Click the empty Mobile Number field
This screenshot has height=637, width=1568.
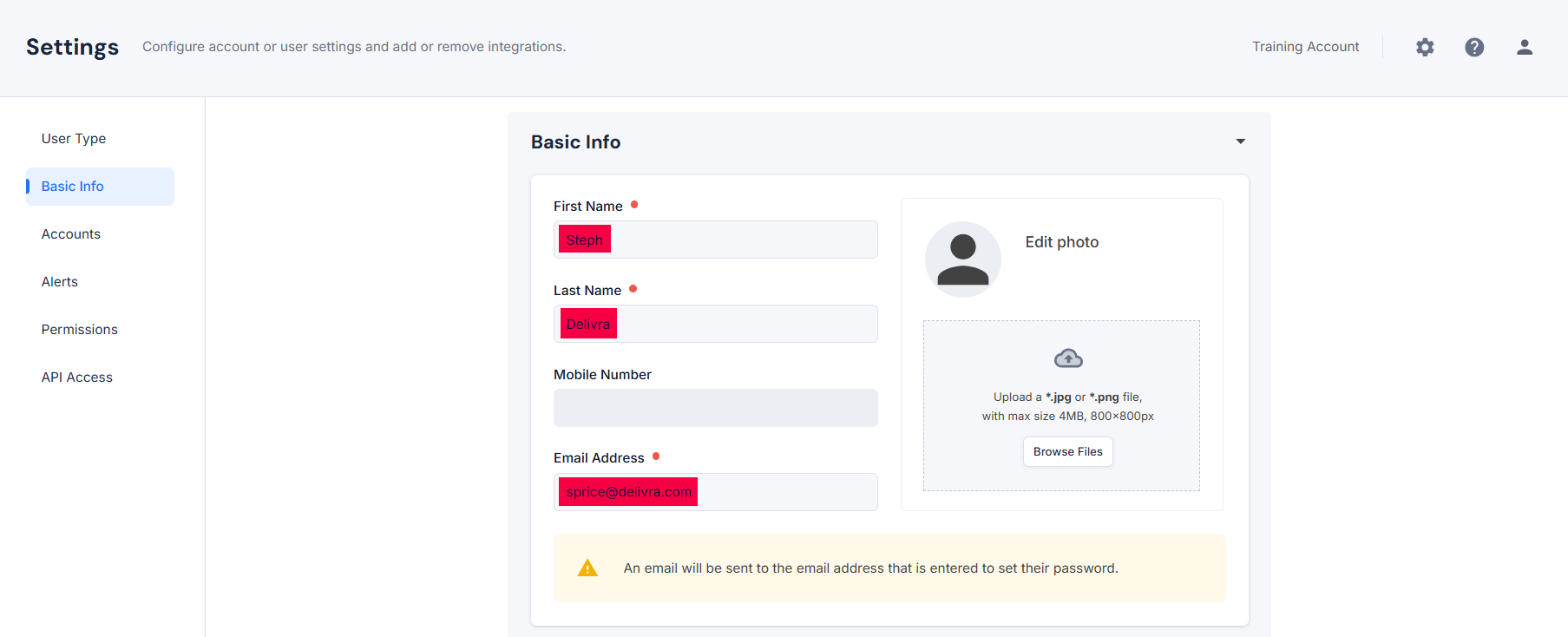tap(716, 408)
